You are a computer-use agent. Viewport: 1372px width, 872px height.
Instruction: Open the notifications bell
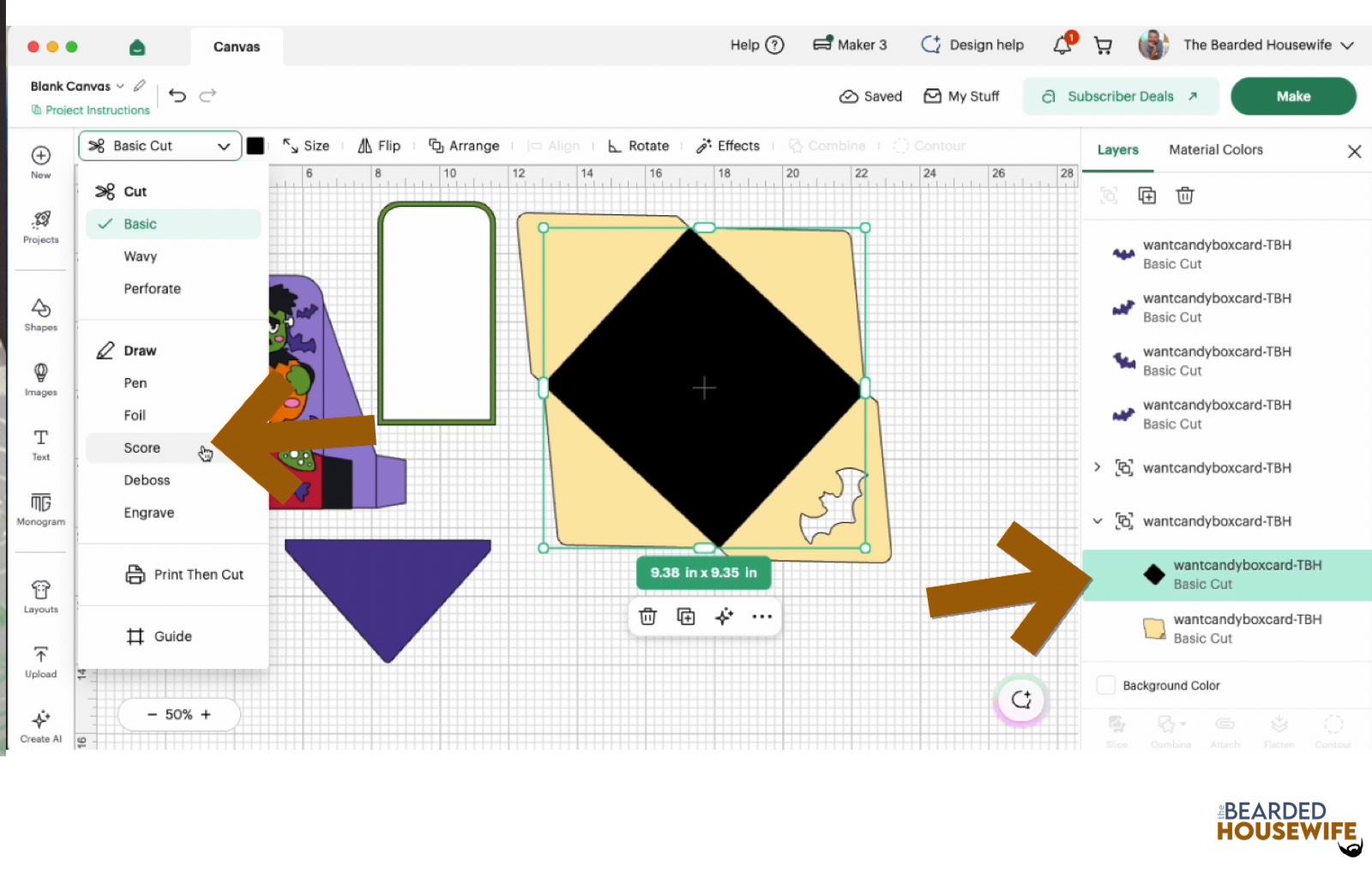tap(1062, 45)
